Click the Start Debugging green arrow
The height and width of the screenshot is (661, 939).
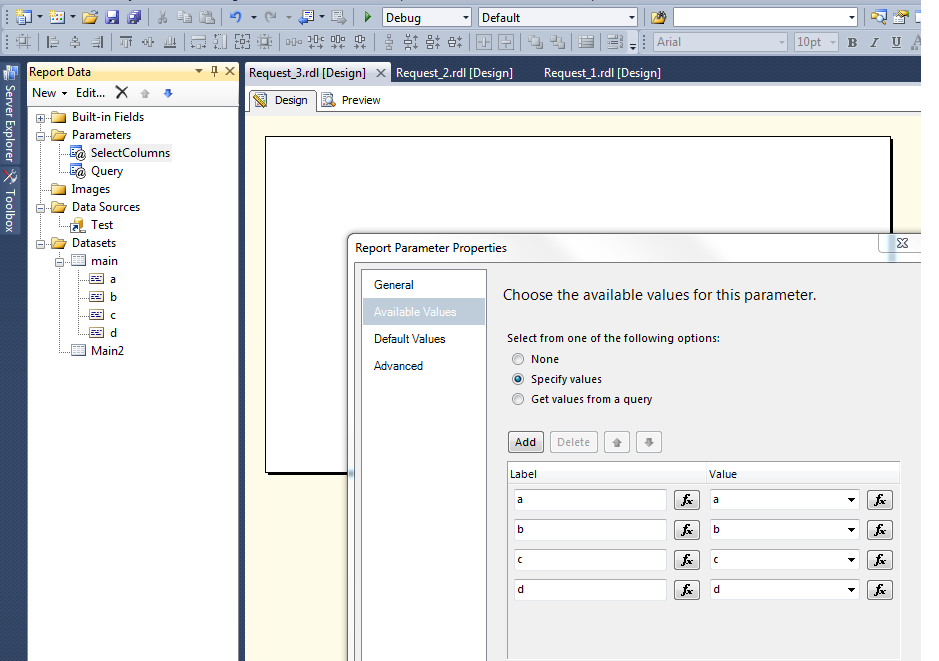pyautogui.click(x=367, y=17)
